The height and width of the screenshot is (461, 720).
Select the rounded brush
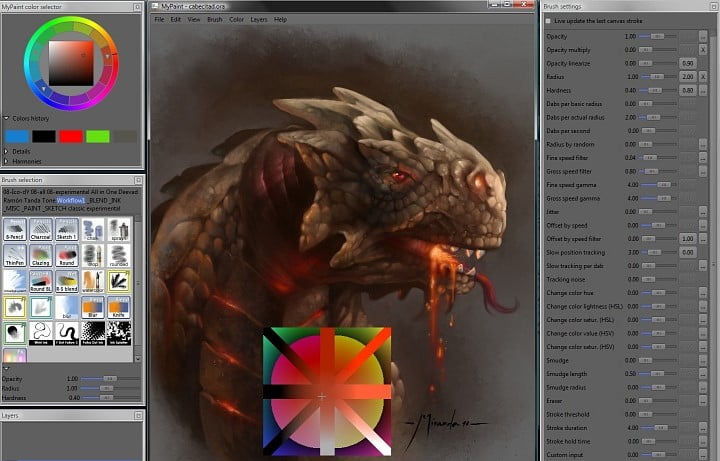point(118,256)
